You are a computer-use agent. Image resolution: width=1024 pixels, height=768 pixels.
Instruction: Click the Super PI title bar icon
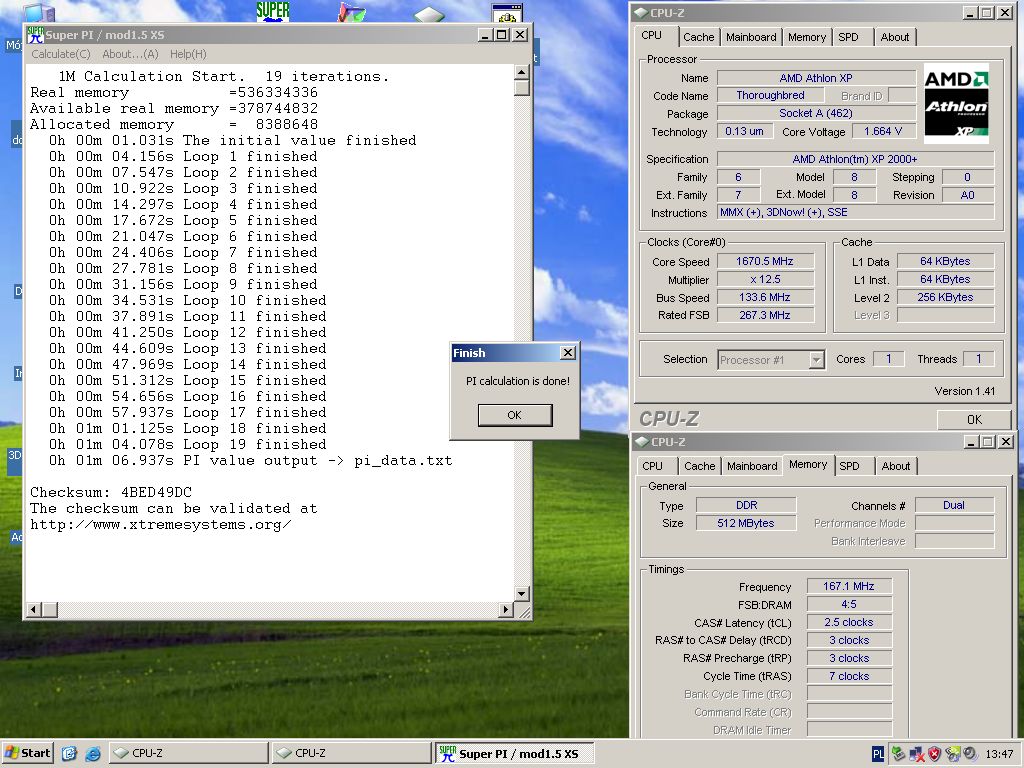(x=35, y=35)
